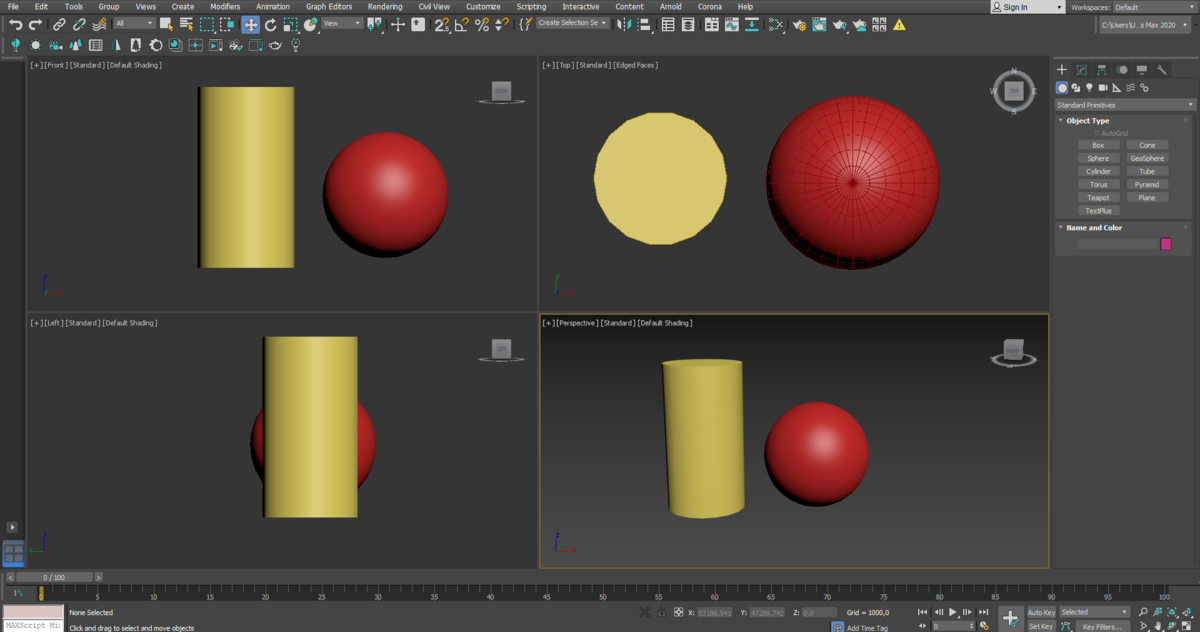The image size is (1200, 632).
Task: Activate the Select and Rotate tool
Action: click(x=270, y=25)
